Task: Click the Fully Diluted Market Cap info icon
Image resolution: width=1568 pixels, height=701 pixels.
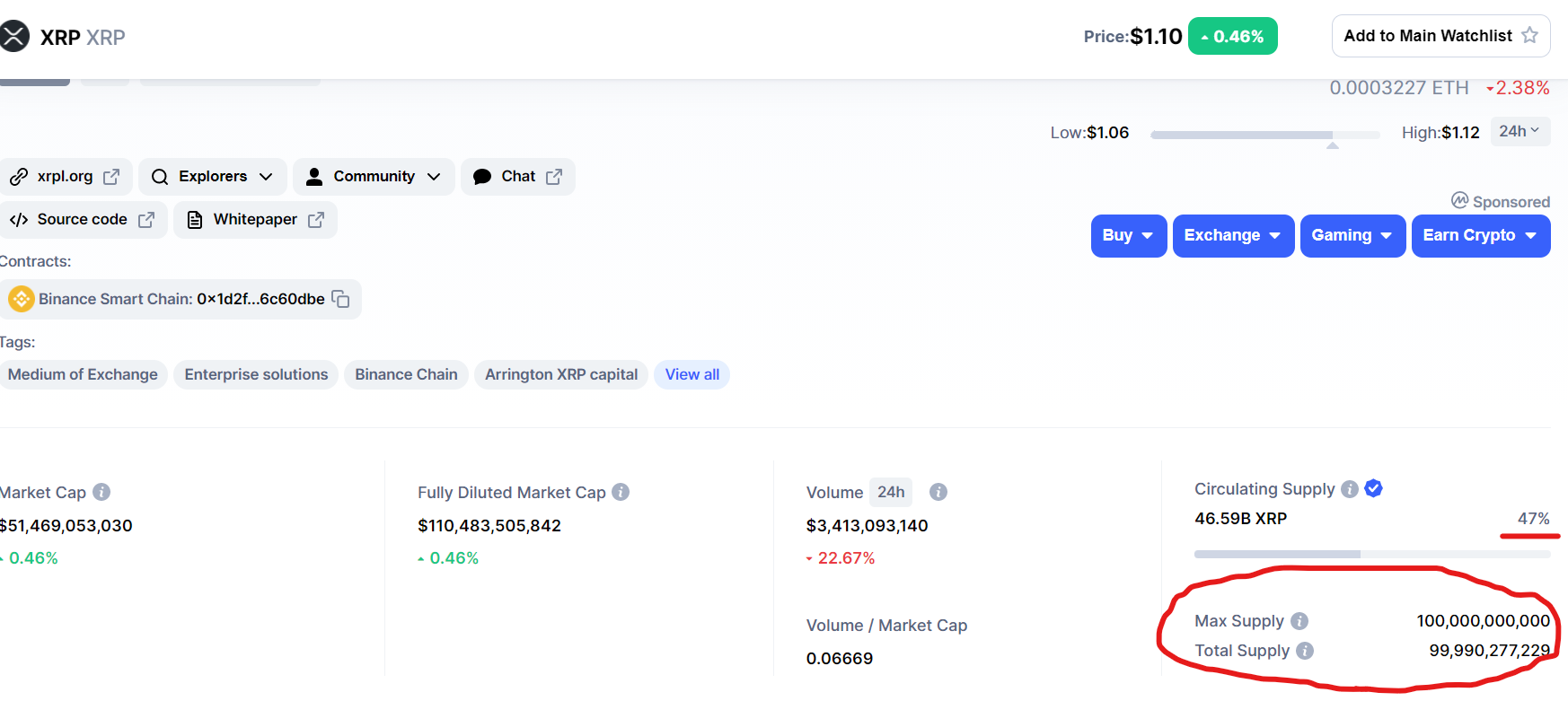Action: tap(621, 492)
